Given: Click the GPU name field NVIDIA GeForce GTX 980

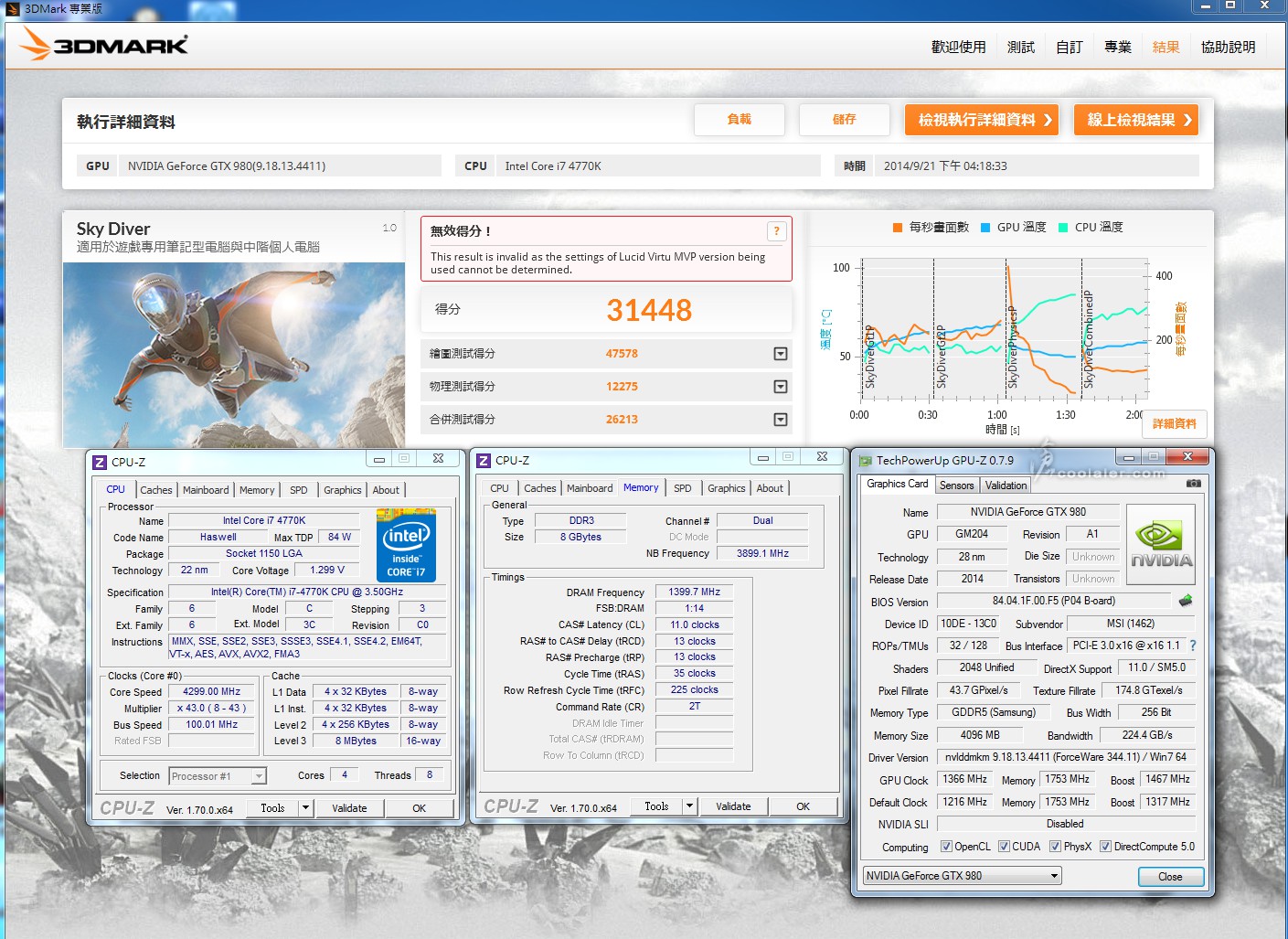Looking at the screenshot, I should [1028, 512].
